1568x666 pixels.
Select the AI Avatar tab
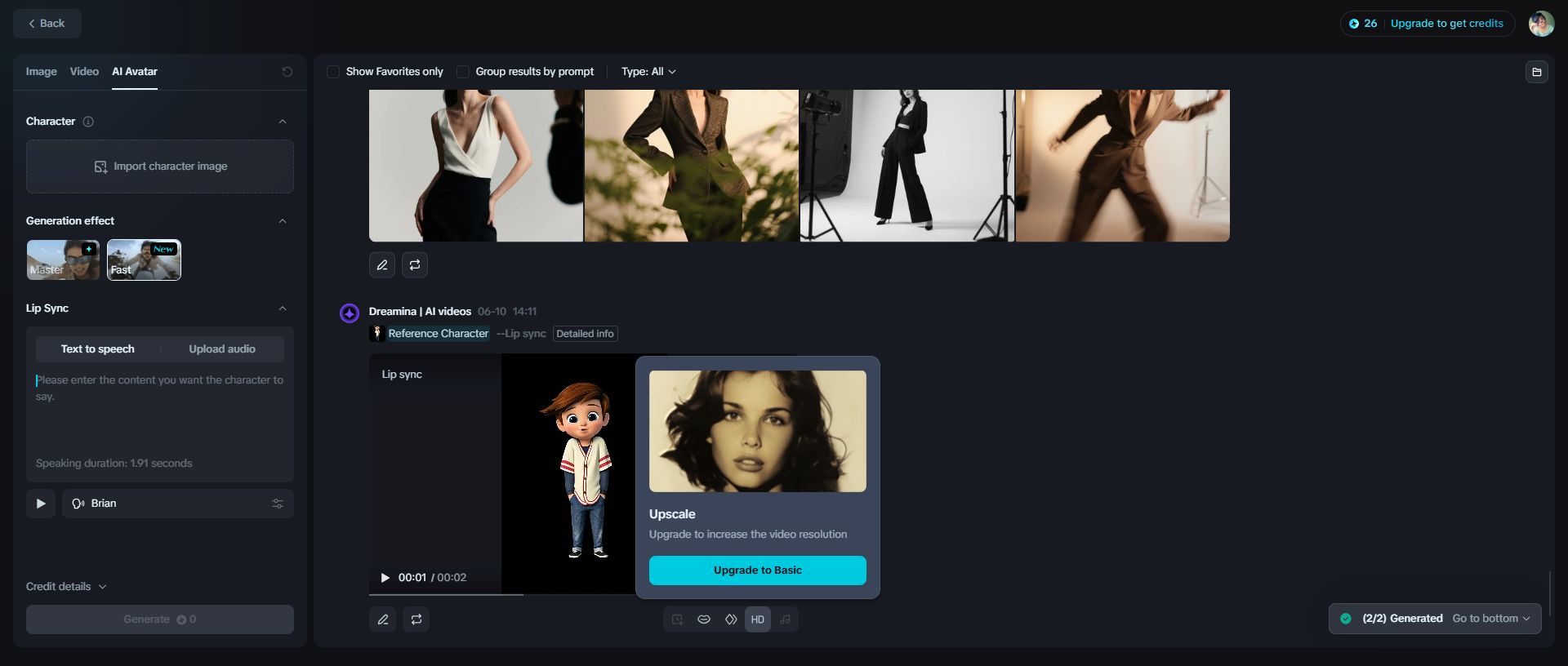coord(135,72)
